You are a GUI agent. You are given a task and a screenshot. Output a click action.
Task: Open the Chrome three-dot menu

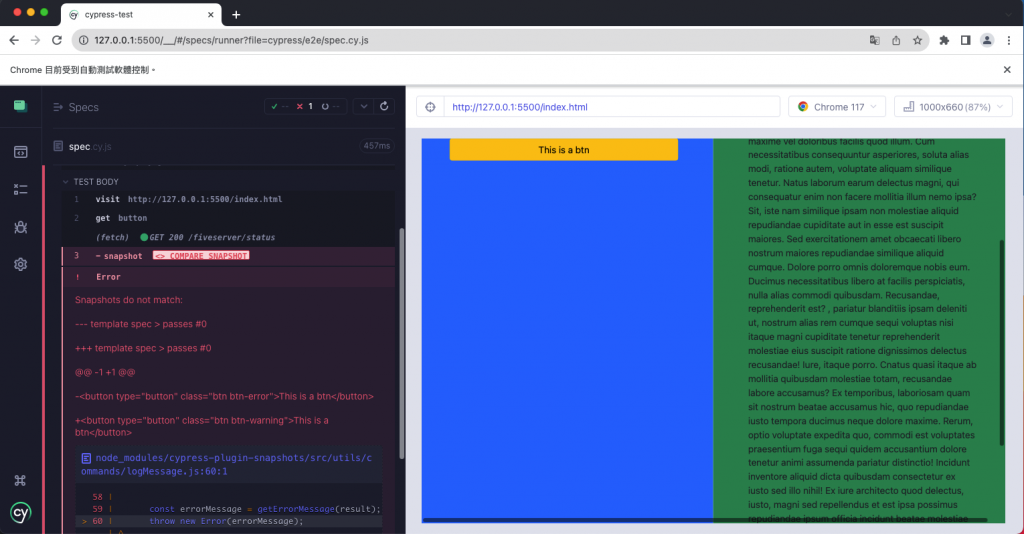pos(1008,40)
